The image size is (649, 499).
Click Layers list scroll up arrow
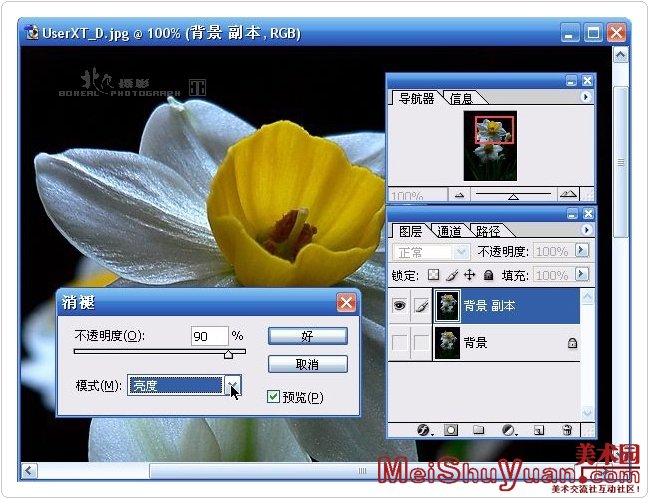pos(587,297)
